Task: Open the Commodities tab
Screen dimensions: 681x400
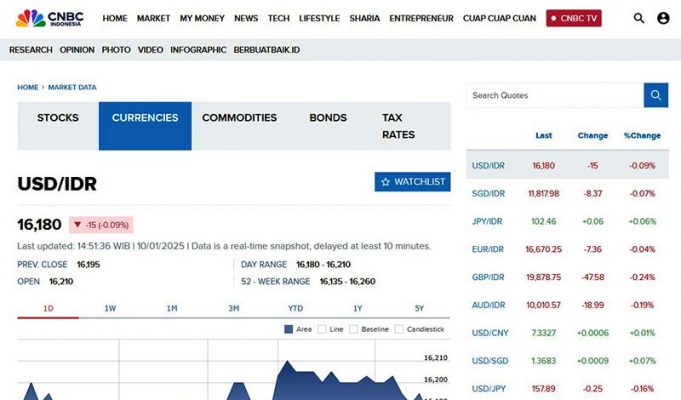Action: point(239,118)
